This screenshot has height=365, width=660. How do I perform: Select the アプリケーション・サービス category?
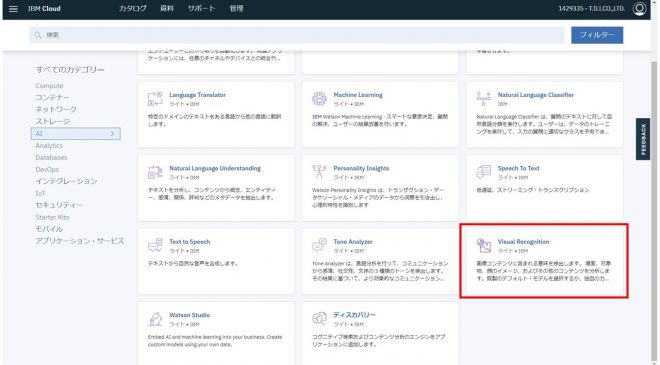80,241
